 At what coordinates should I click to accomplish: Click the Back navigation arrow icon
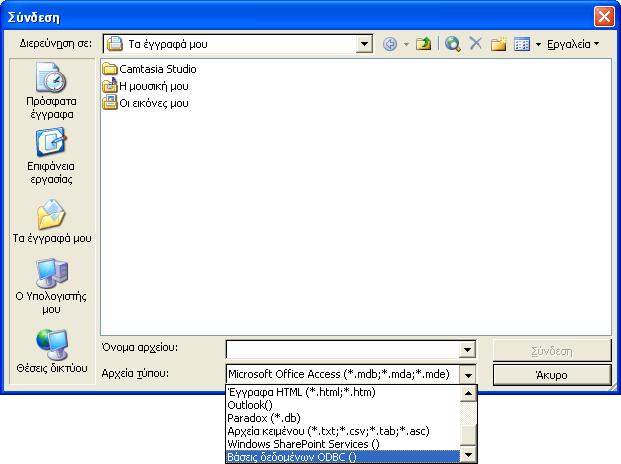[390, 44]
